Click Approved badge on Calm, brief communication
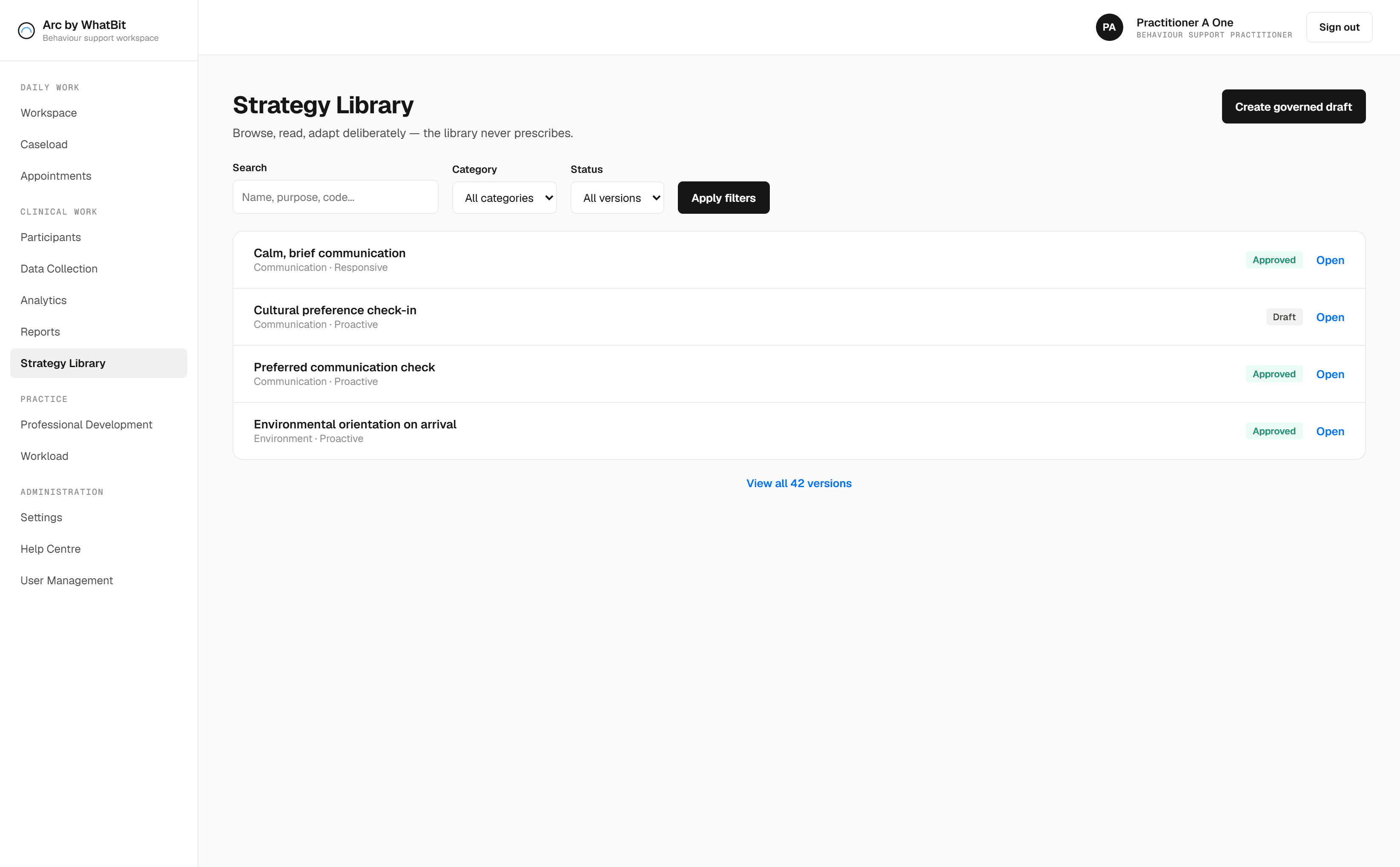 pos(1273,260)
